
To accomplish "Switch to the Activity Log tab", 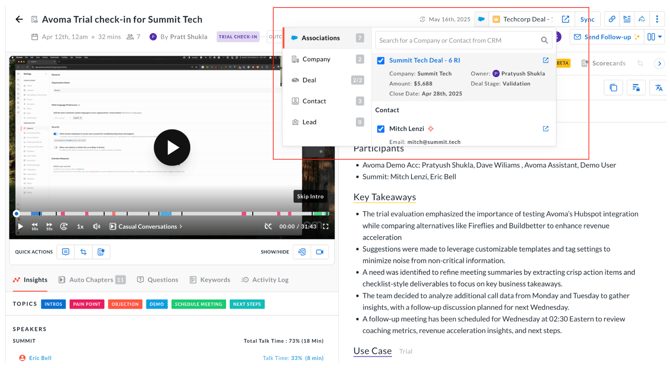I will [x=265, y=280].
